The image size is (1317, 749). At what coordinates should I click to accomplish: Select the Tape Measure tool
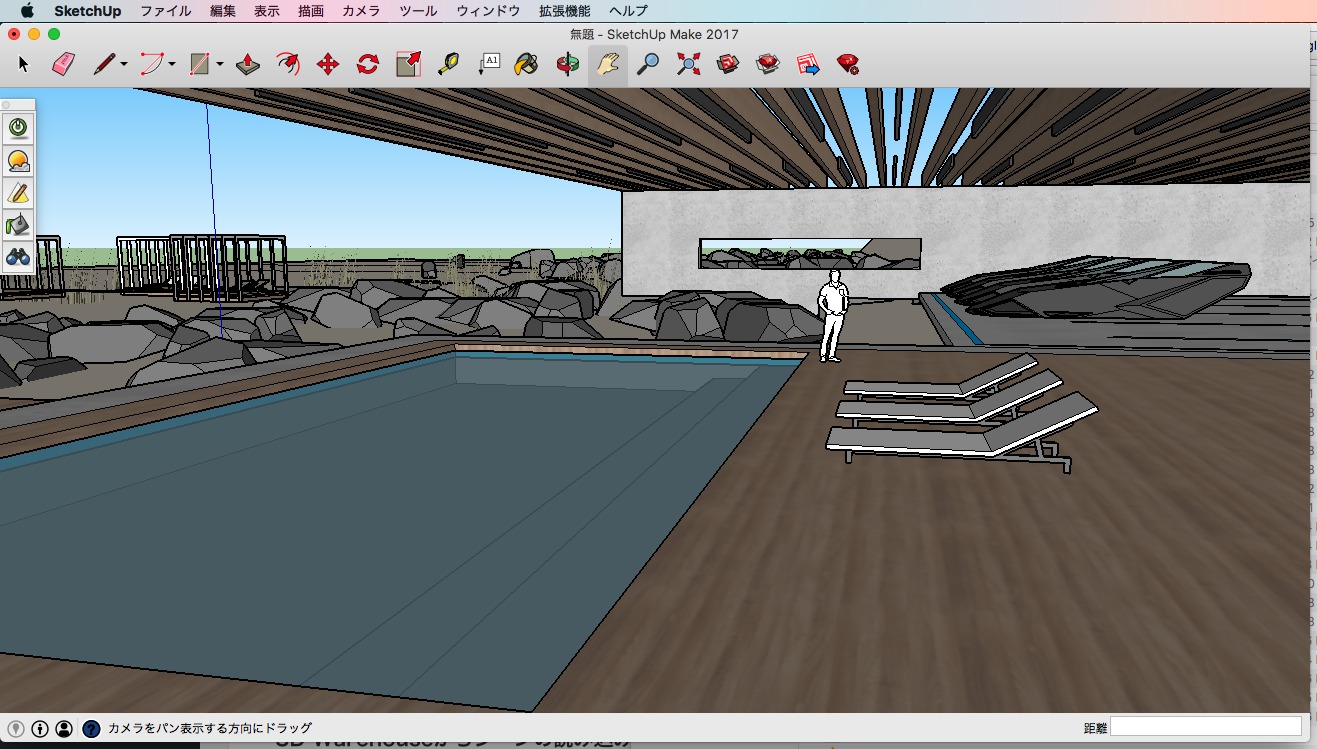pyautogui.click(x=448, y=65)
